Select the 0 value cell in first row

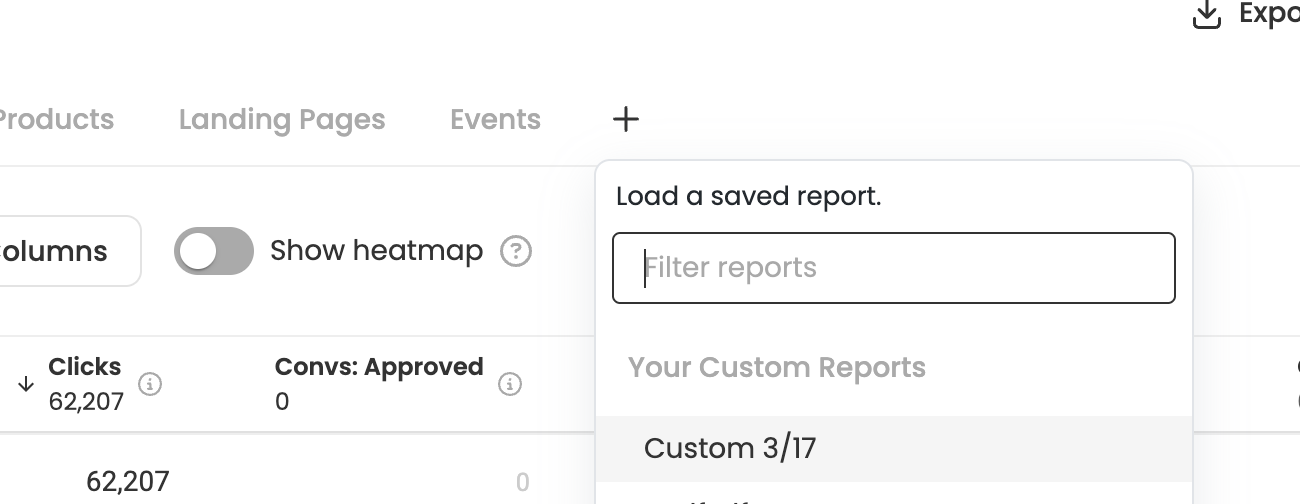(522, 482)
